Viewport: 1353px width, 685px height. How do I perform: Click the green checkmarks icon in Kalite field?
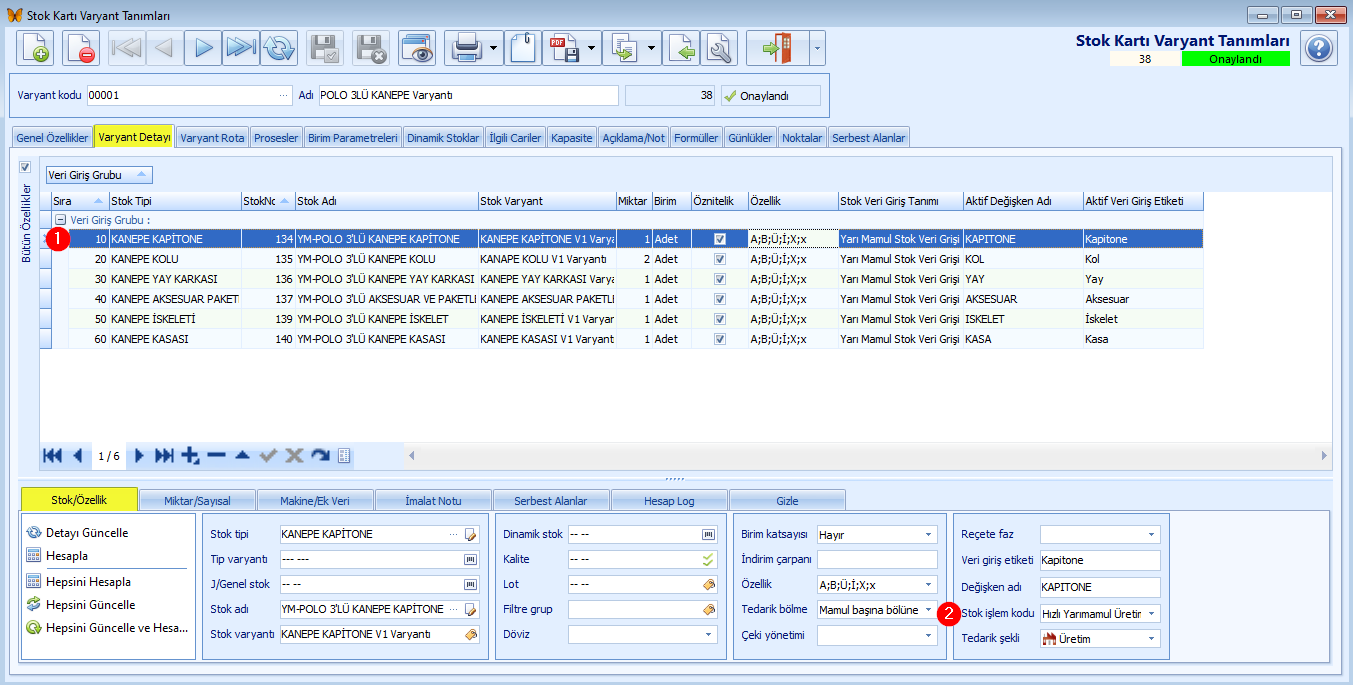click(x=709, y=559)
